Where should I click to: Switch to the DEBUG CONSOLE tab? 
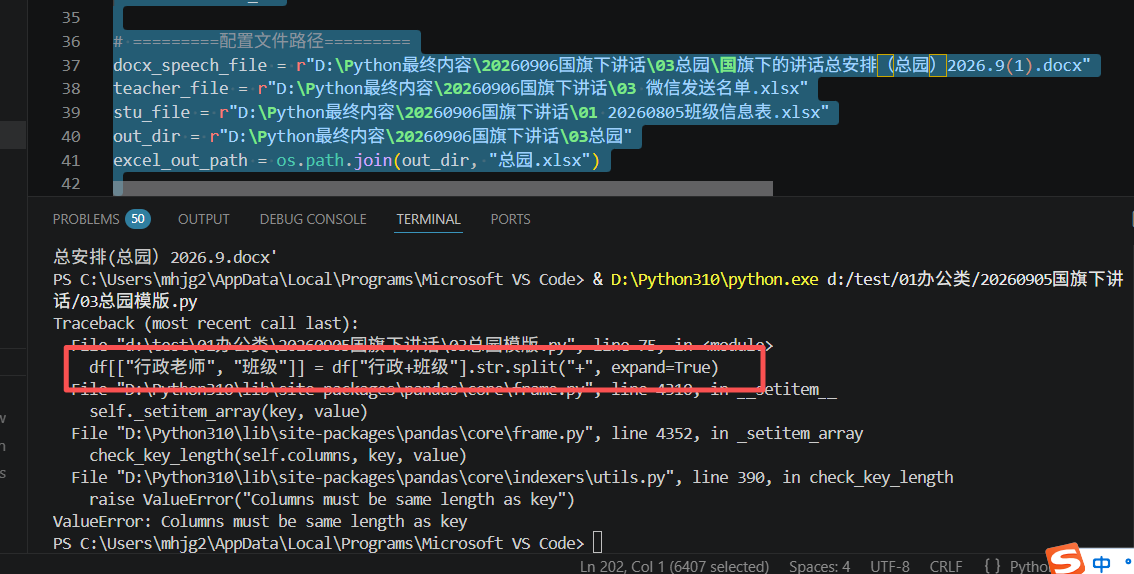click(312, 219)
